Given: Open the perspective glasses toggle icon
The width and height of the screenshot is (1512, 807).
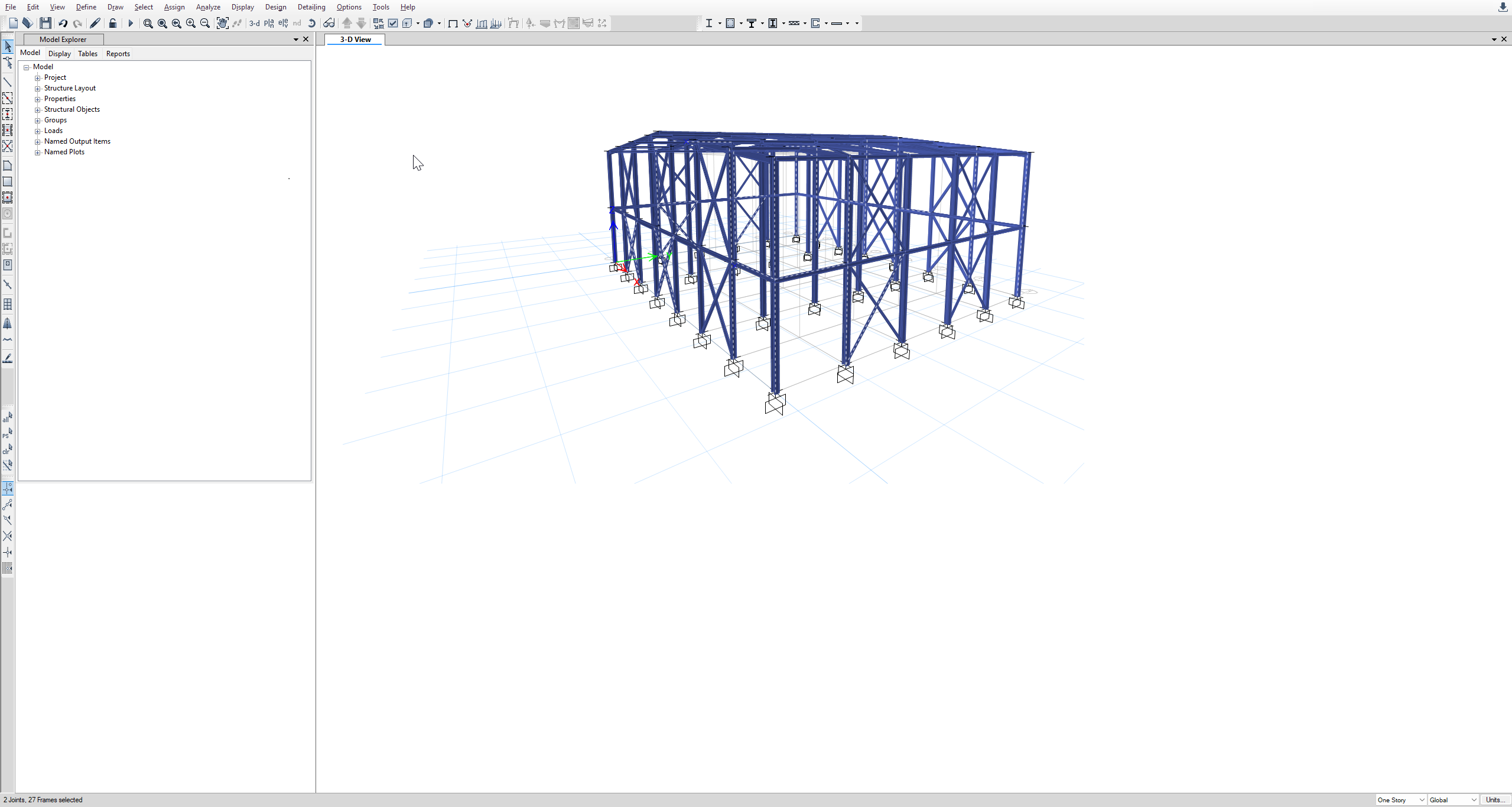Looking at the screenshot, I should pyautogui.click(x=329, y=23).
